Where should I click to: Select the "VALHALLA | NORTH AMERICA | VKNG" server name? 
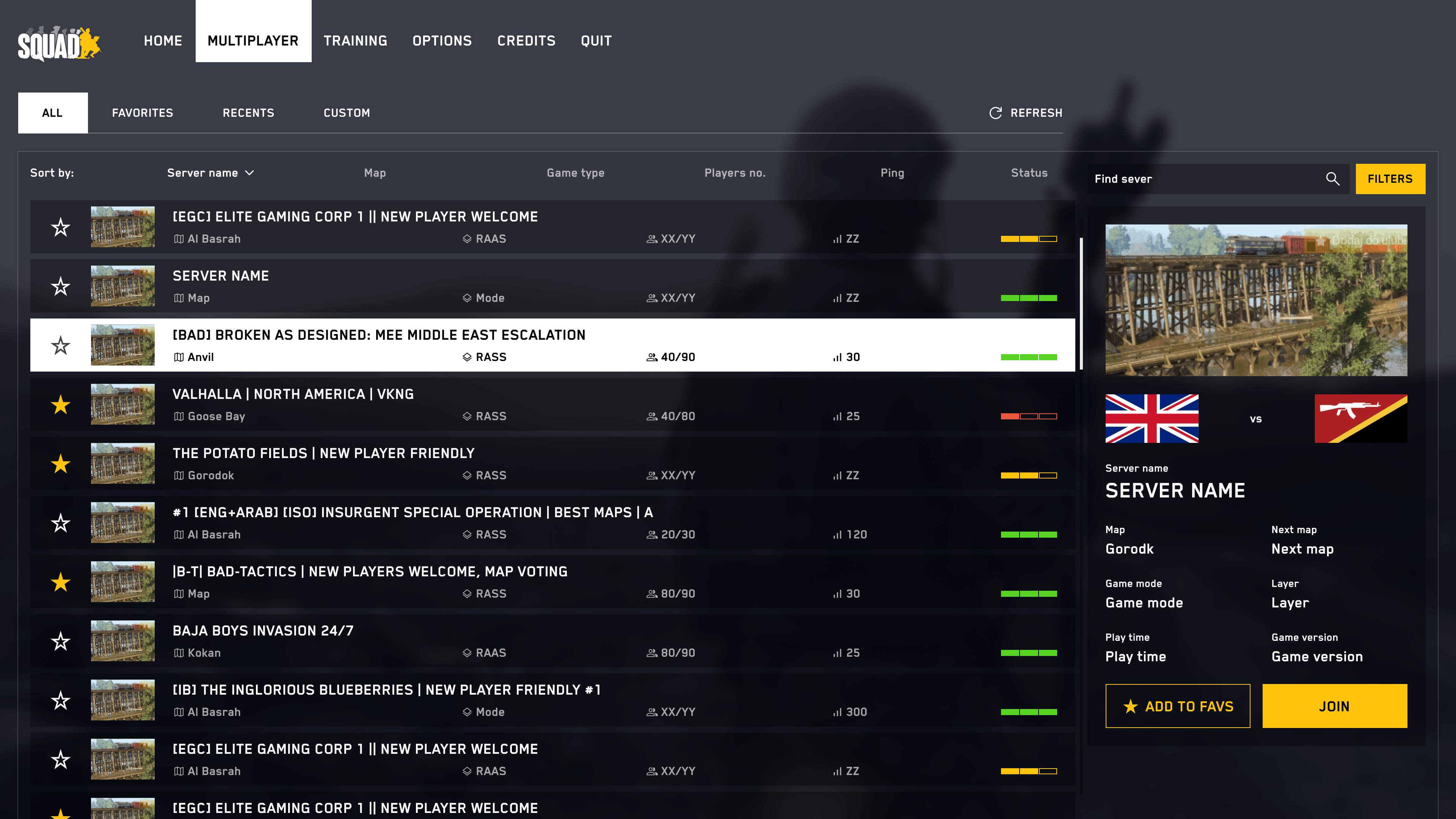pos(293,394)
